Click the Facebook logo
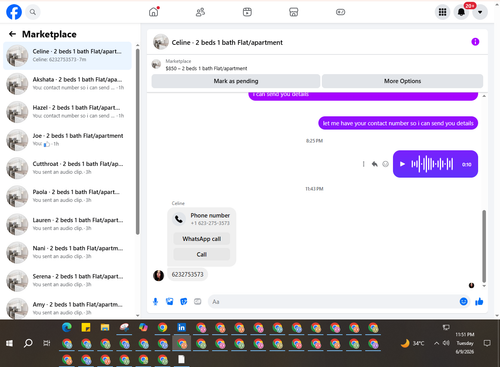This screenshot has width=500, height=367. click(14, 12)
